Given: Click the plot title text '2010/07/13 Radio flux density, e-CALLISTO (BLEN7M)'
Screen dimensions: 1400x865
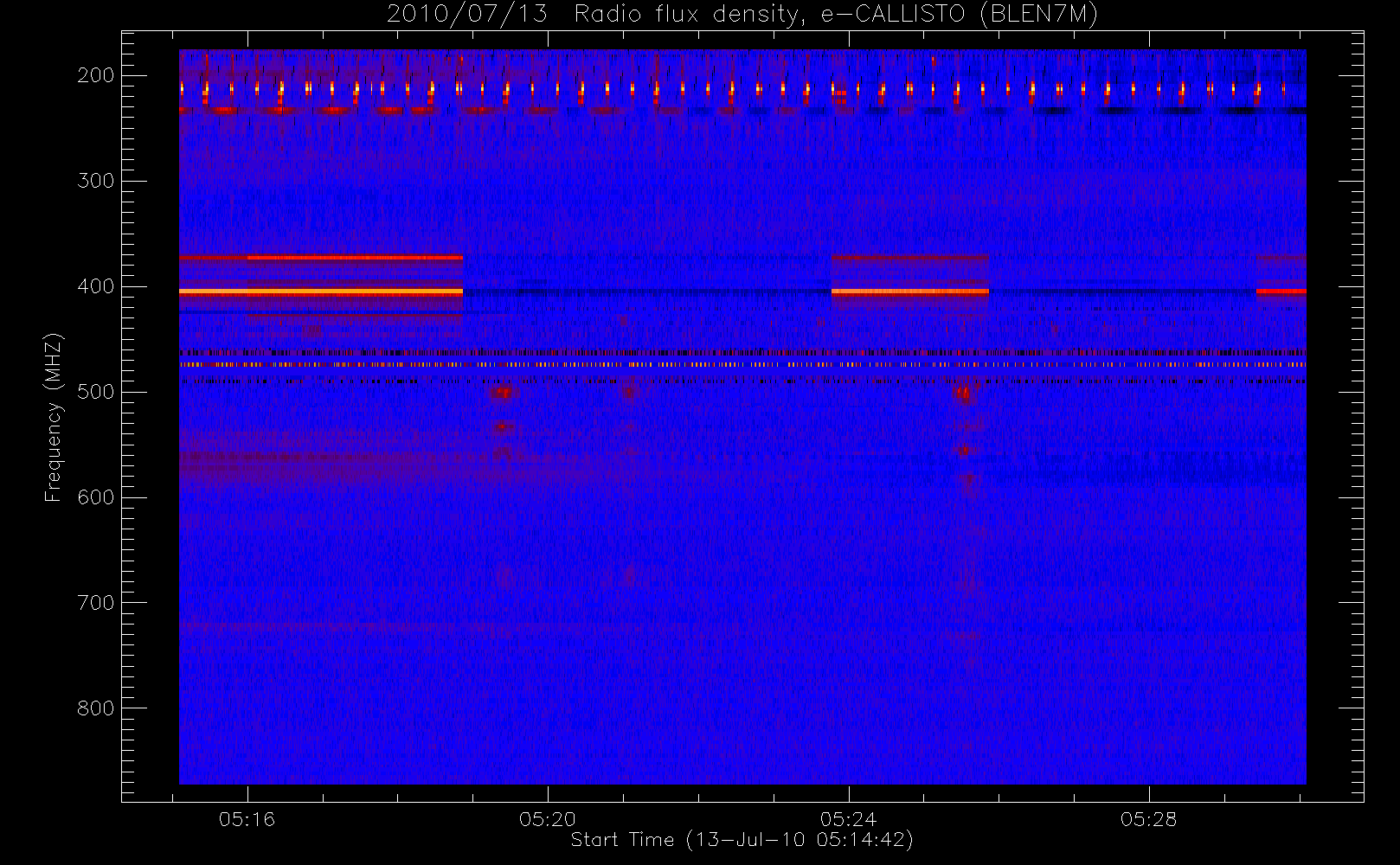Looking at the screenshot, I should [742, 15].
